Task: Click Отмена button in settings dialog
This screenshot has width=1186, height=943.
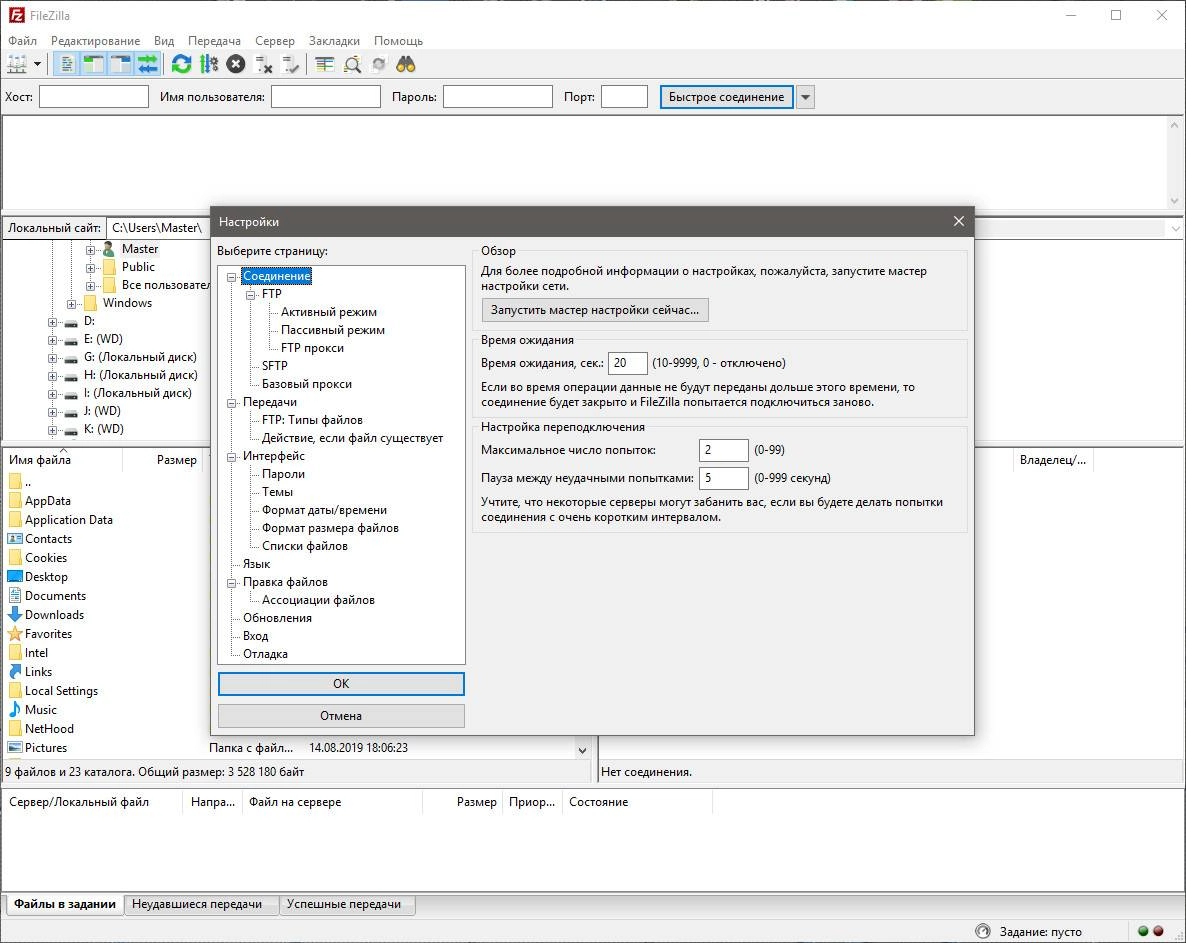Action: (x=341, y=716)
